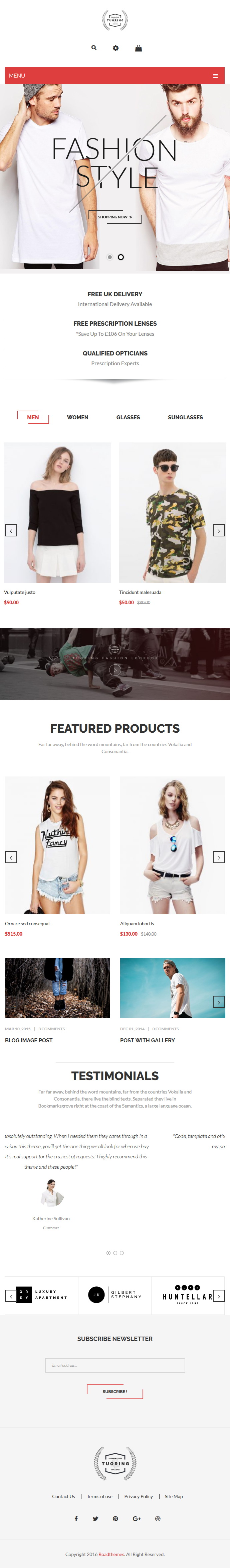The image size is (230, 1568).
Task: Click the Email address input field
Action: [x=115, y=1365]
